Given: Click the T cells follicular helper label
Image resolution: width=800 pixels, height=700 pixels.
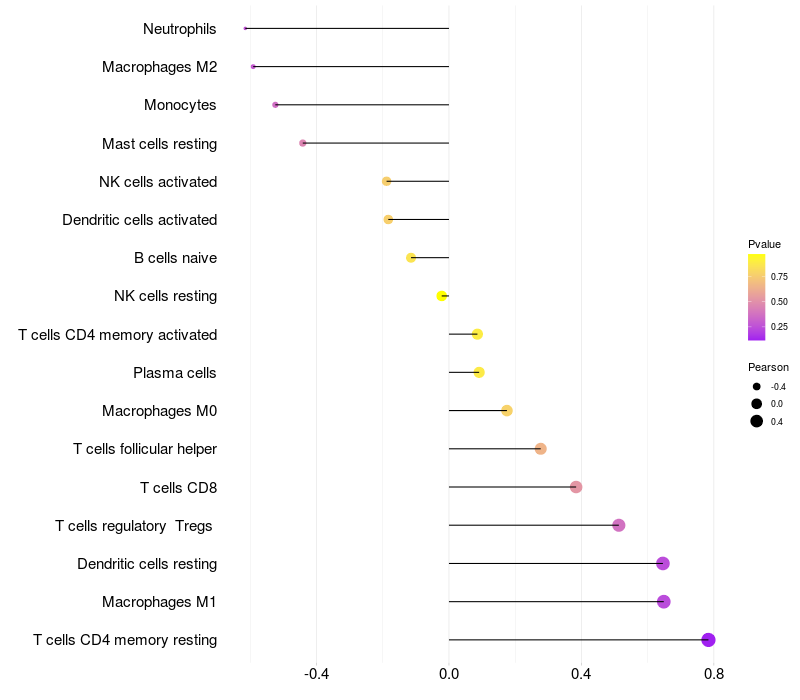Looking at the screenshot, I should tap(145, 449).
